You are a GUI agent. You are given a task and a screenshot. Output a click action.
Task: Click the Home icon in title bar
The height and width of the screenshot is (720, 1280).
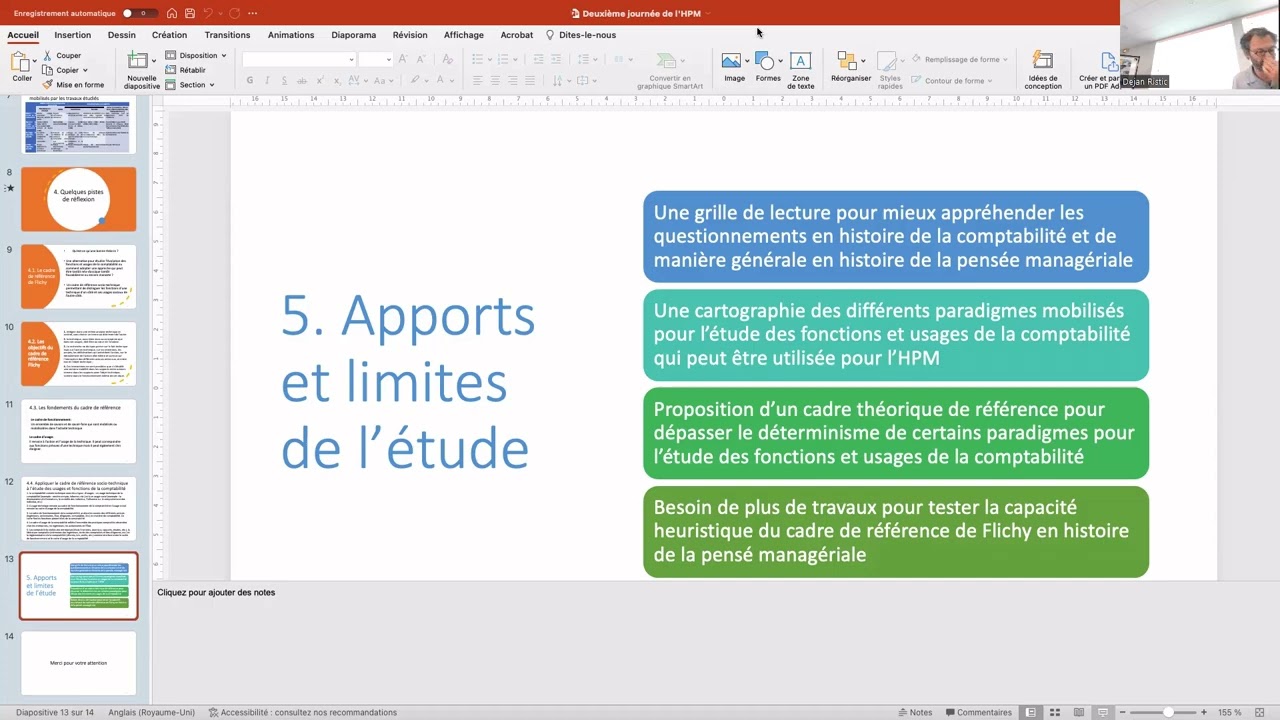point(172,13)
